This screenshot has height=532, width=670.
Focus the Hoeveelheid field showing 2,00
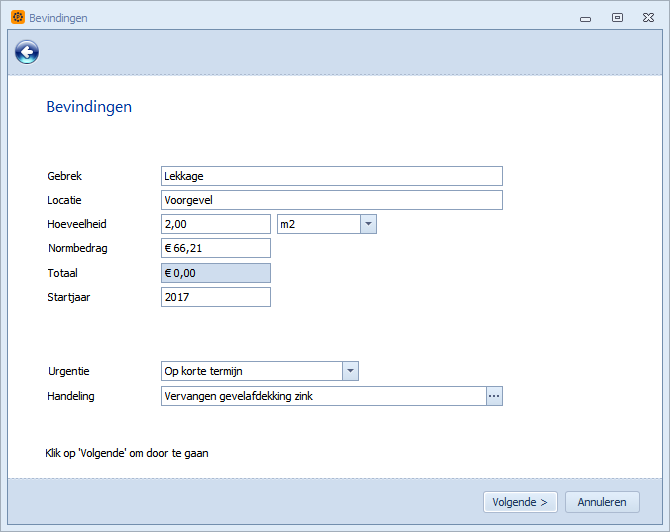click(215, 224)
